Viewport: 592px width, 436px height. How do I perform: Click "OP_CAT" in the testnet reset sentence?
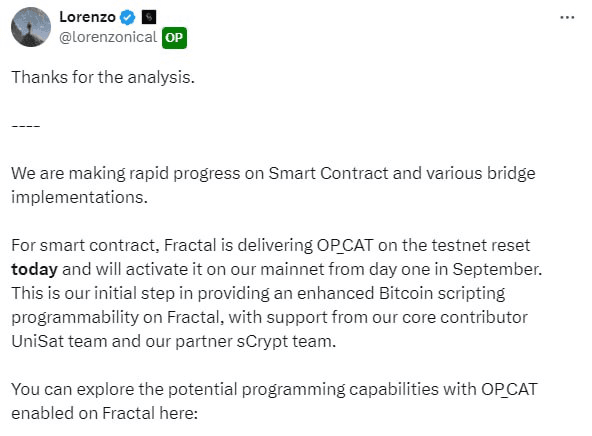(345, 245)
